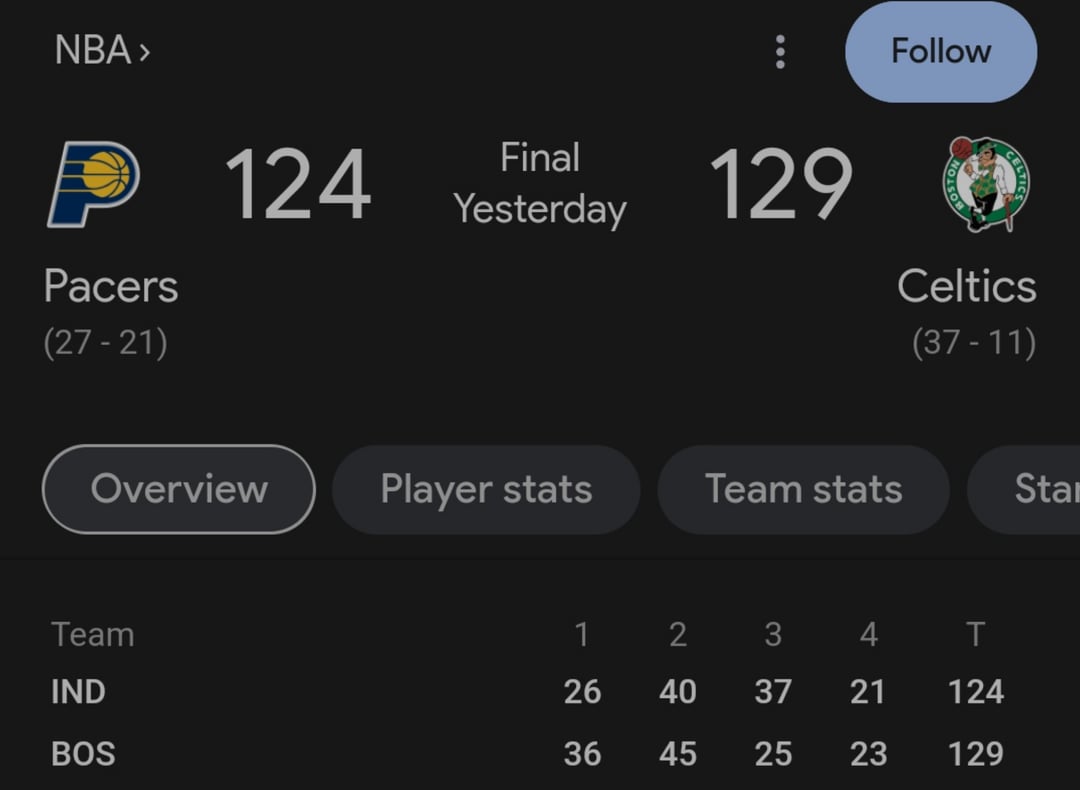Click the Team column header
The width and height of the screenshot is (1080, 790).
tap(92, 634)
